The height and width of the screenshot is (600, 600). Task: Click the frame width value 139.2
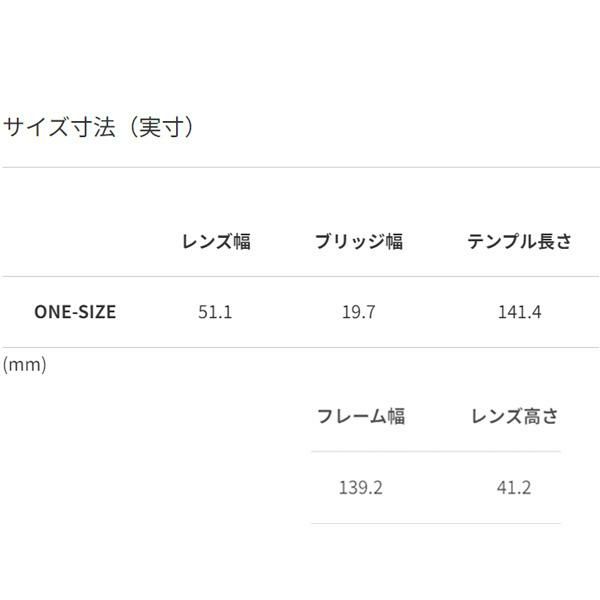pyautogui.click(x=361, y=488)
